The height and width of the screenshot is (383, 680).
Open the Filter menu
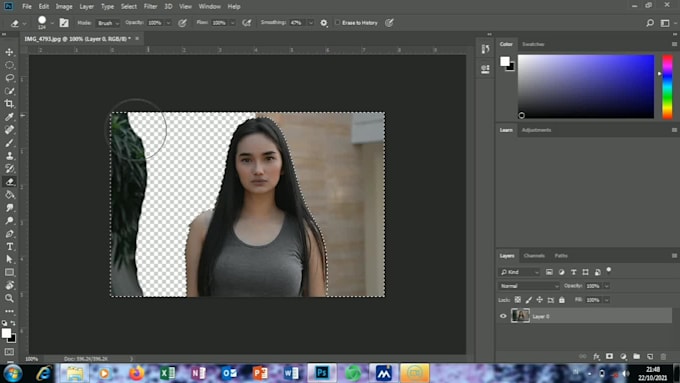coord(150,7)
